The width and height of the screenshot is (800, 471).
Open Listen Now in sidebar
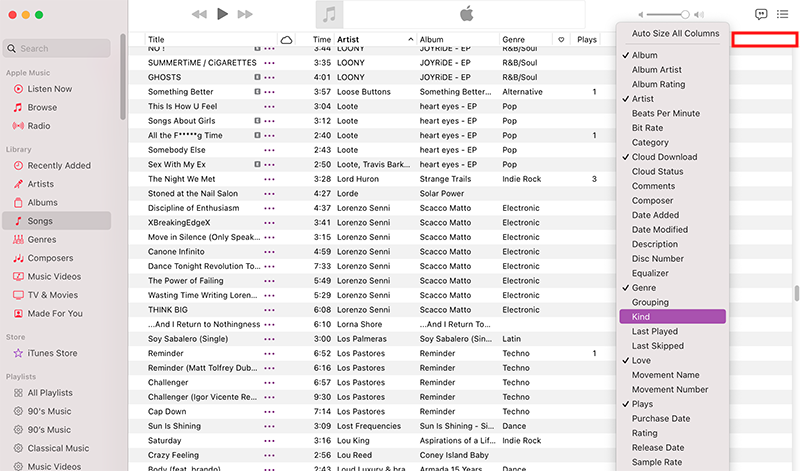(49, 89)
